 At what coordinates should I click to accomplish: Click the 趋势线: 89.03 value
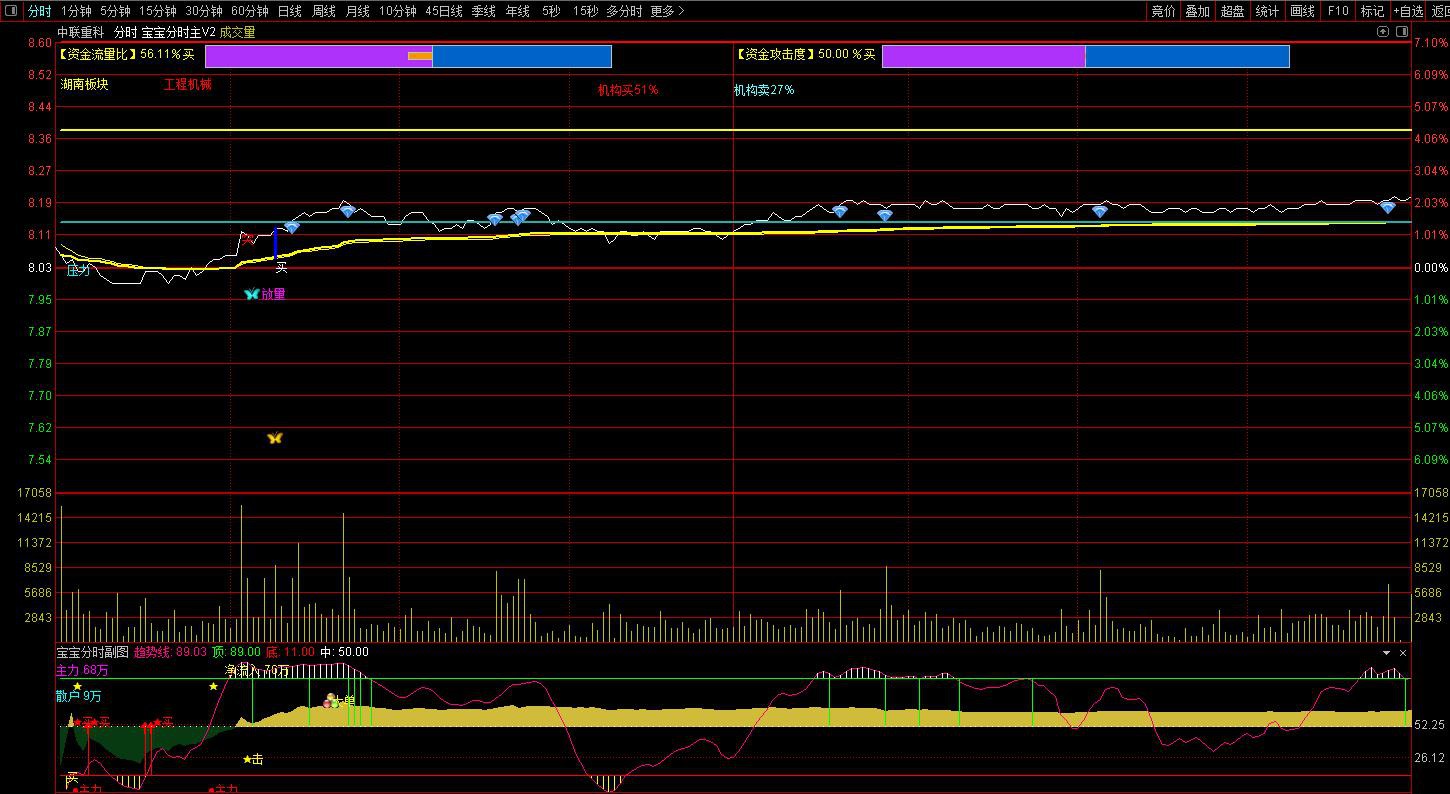[170, 652]
